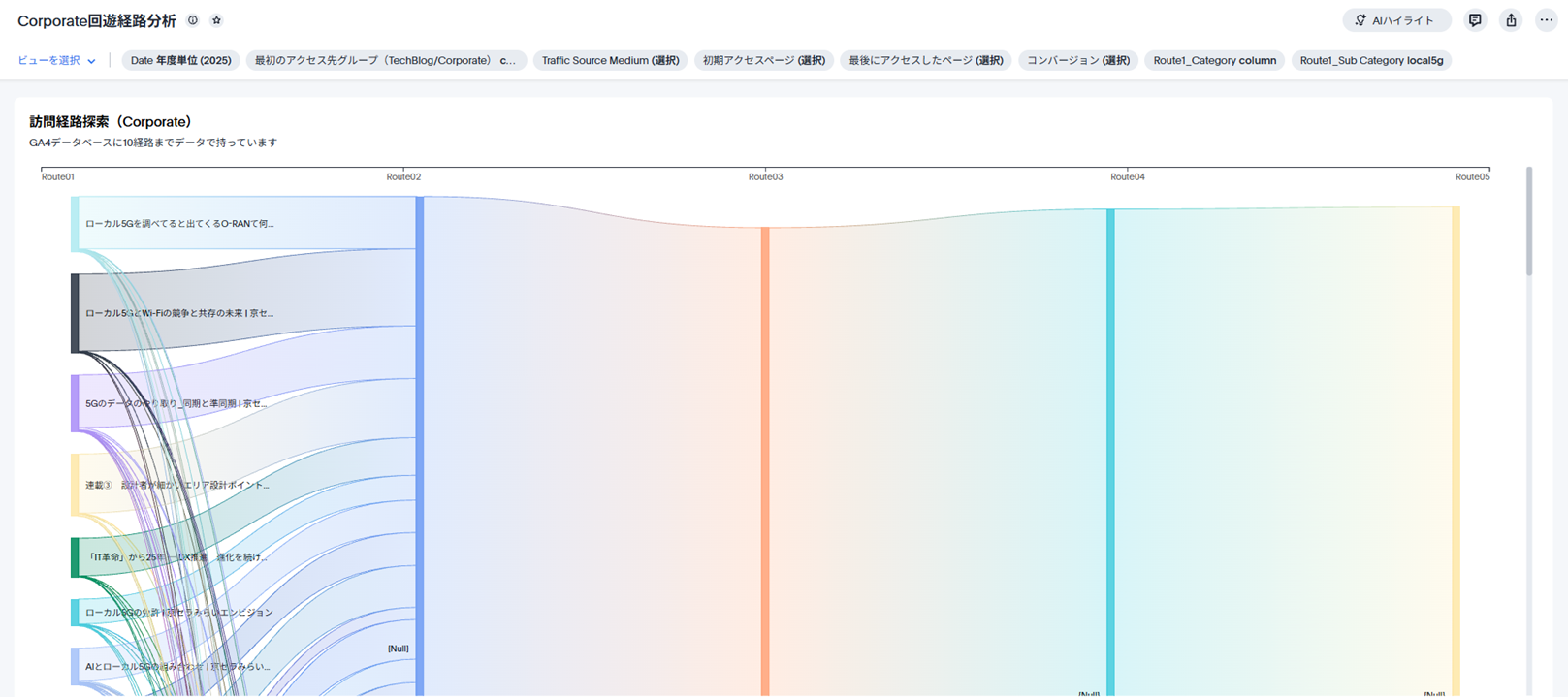Select the 「IT革命」から25年 node
This screenshot has width=1568, height=697.
click(76, 557)
